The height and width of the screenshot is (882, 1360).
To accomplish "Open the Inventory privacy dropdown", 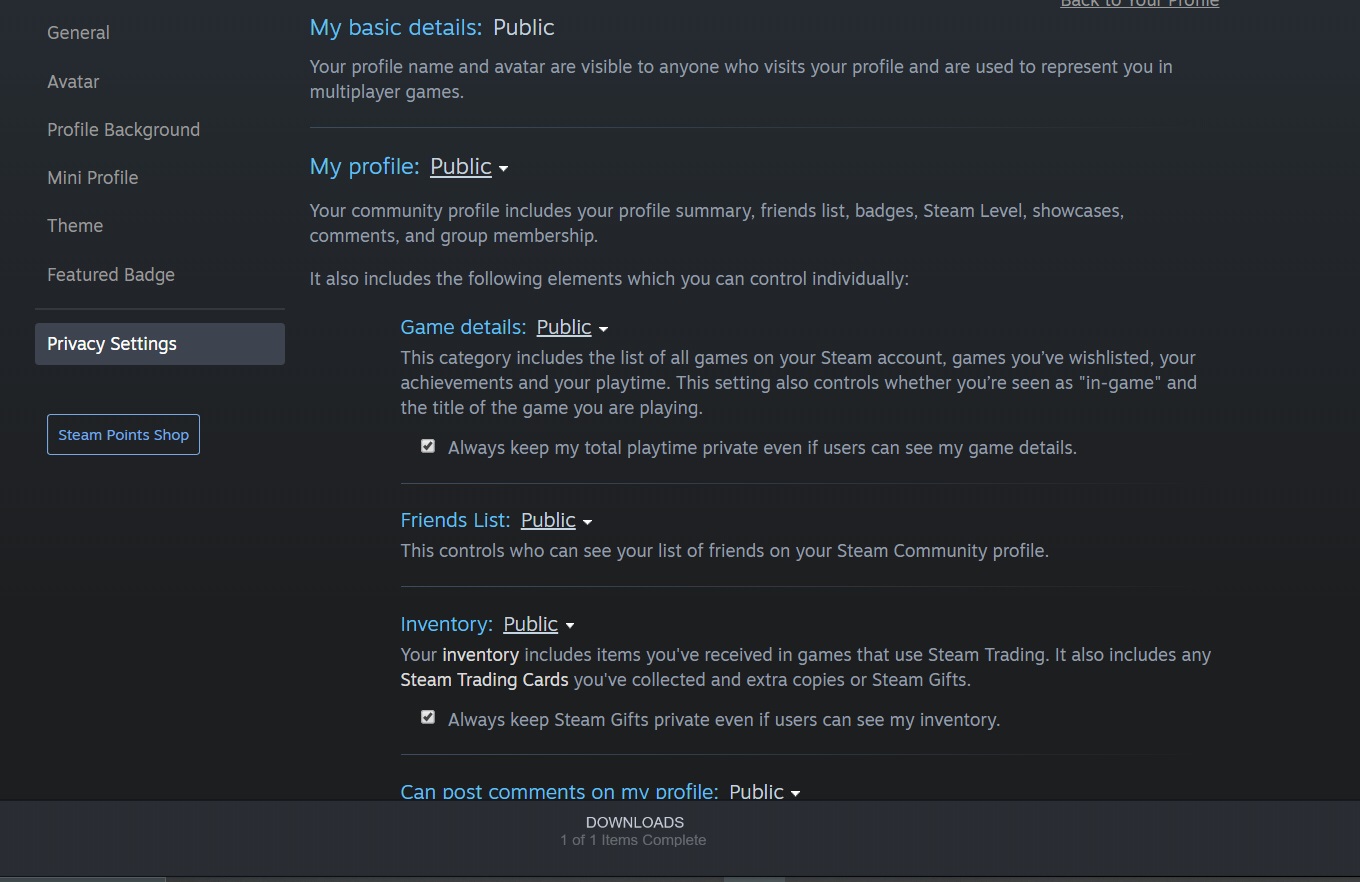I will 538,625.
